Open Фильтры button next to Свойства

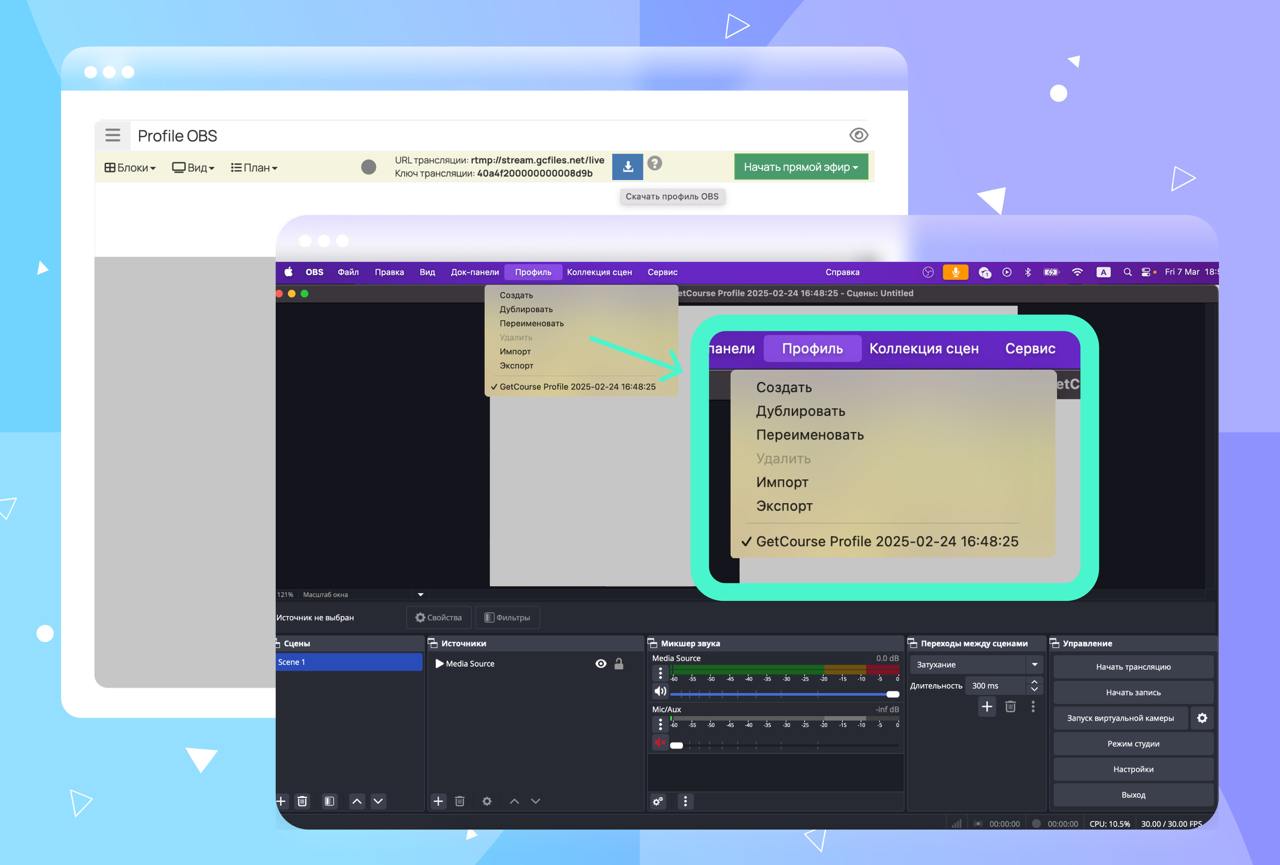[x=507, y=618]
